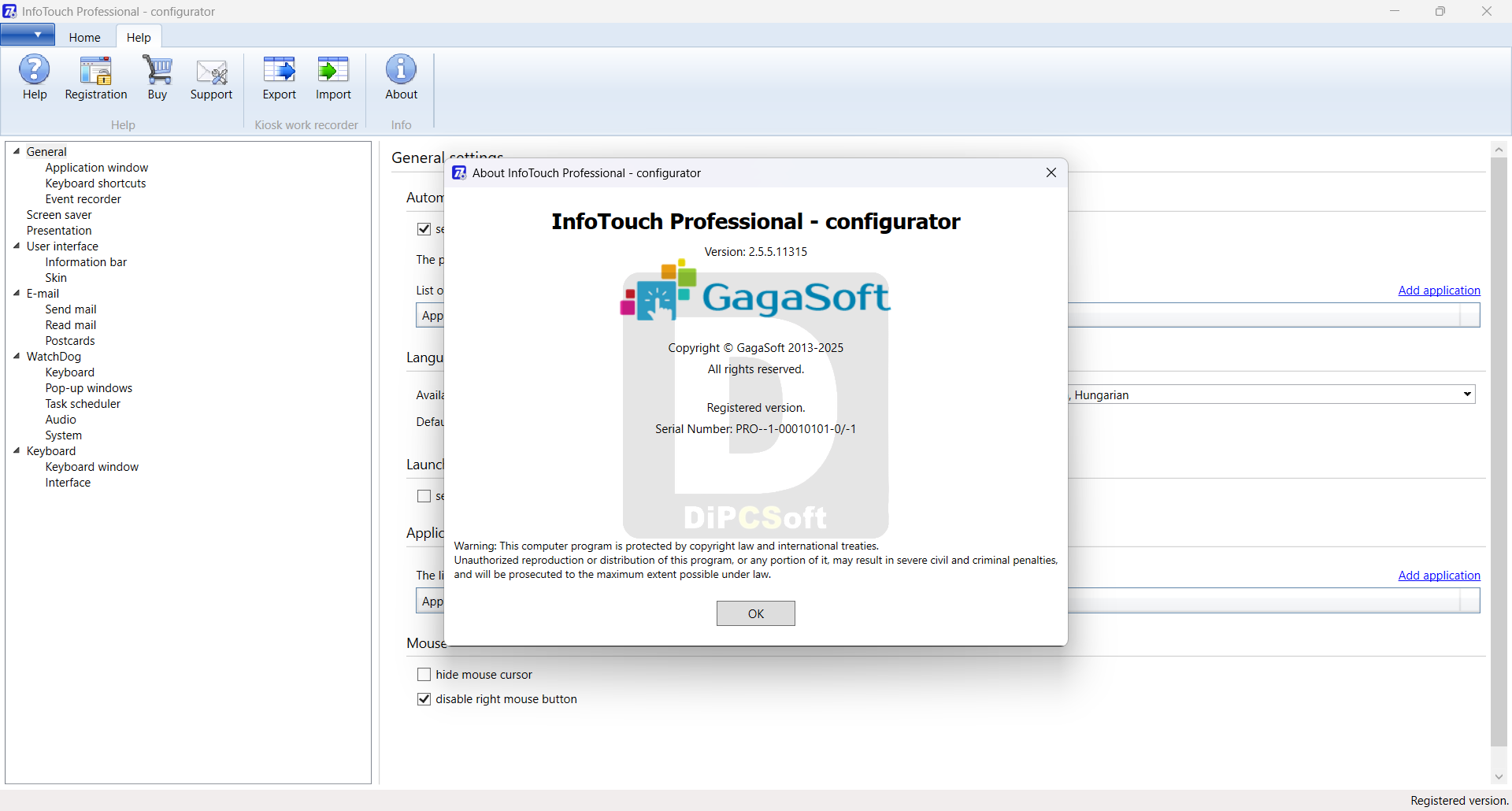Select Screen saver in the tree
The height and width of the screenshot is (811, 1512).
(x=59, y=215)
